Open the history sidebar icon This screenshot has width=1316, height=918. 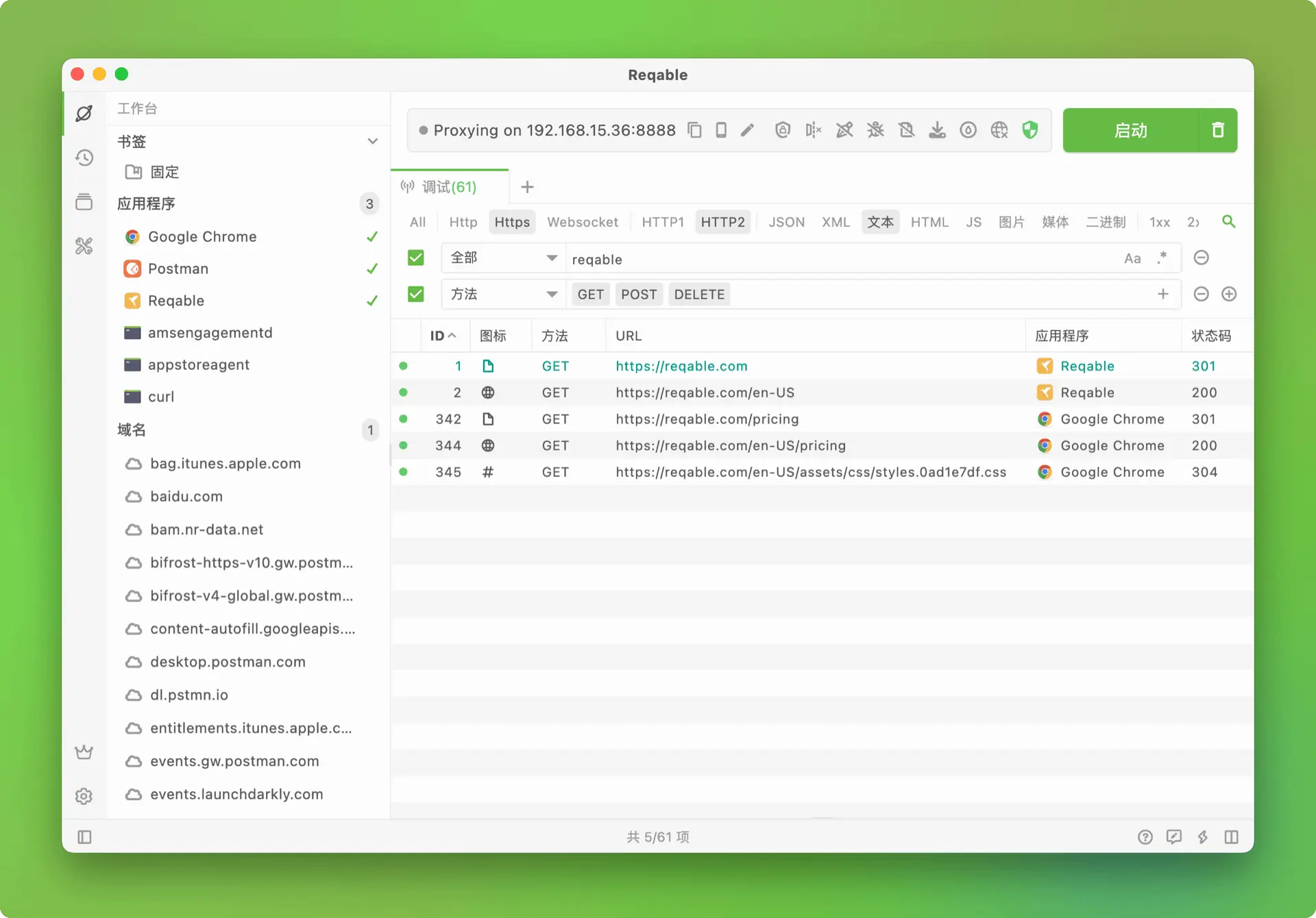pos(84,158)
